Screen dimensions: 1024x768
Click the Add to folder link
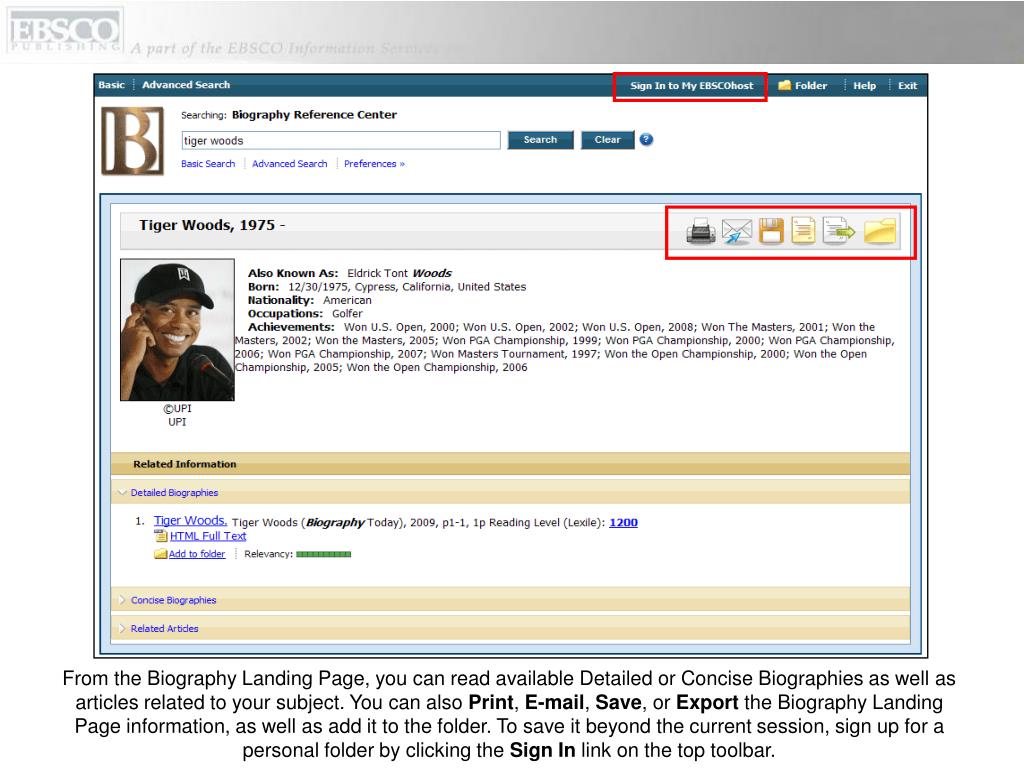pos(197,554)
